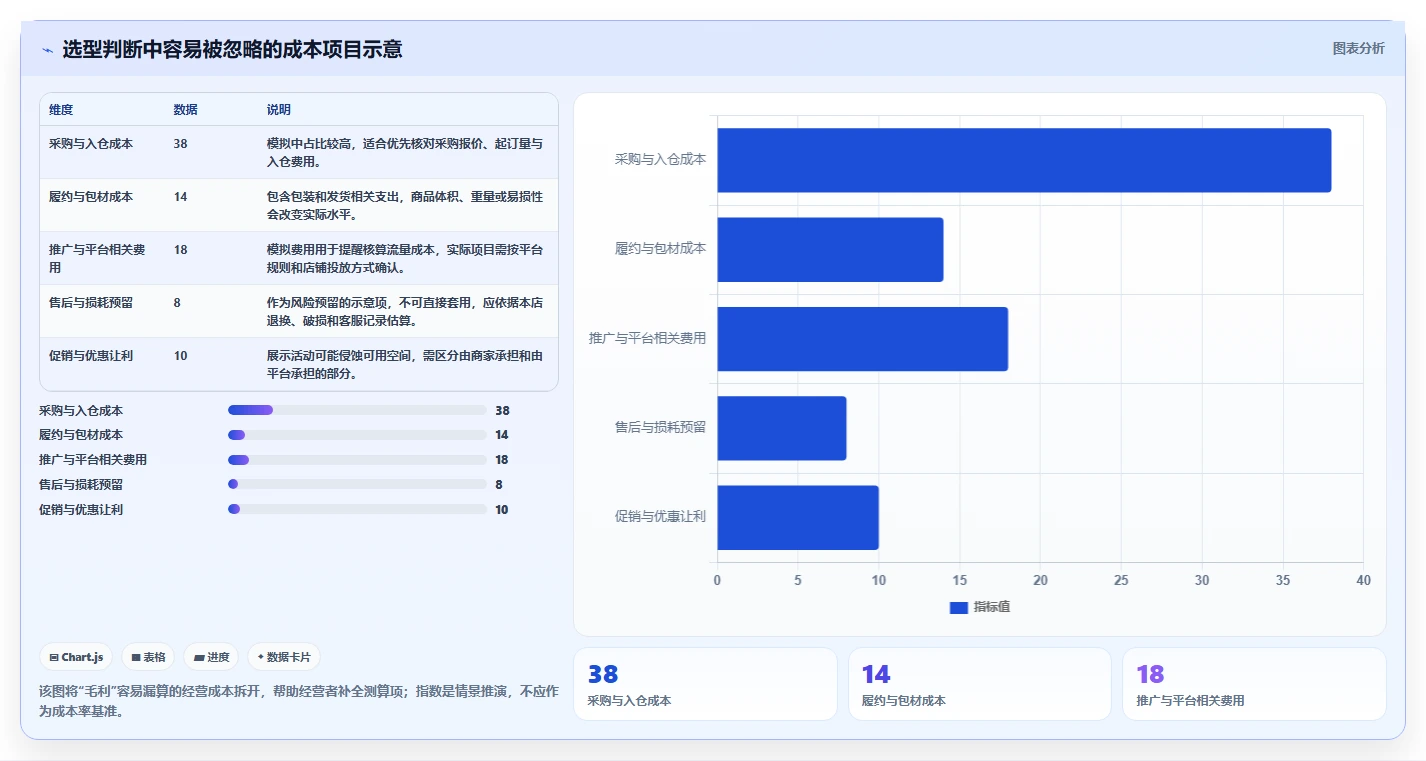
Task: Click the 数据 column header in the table
Action: point(185,109)
